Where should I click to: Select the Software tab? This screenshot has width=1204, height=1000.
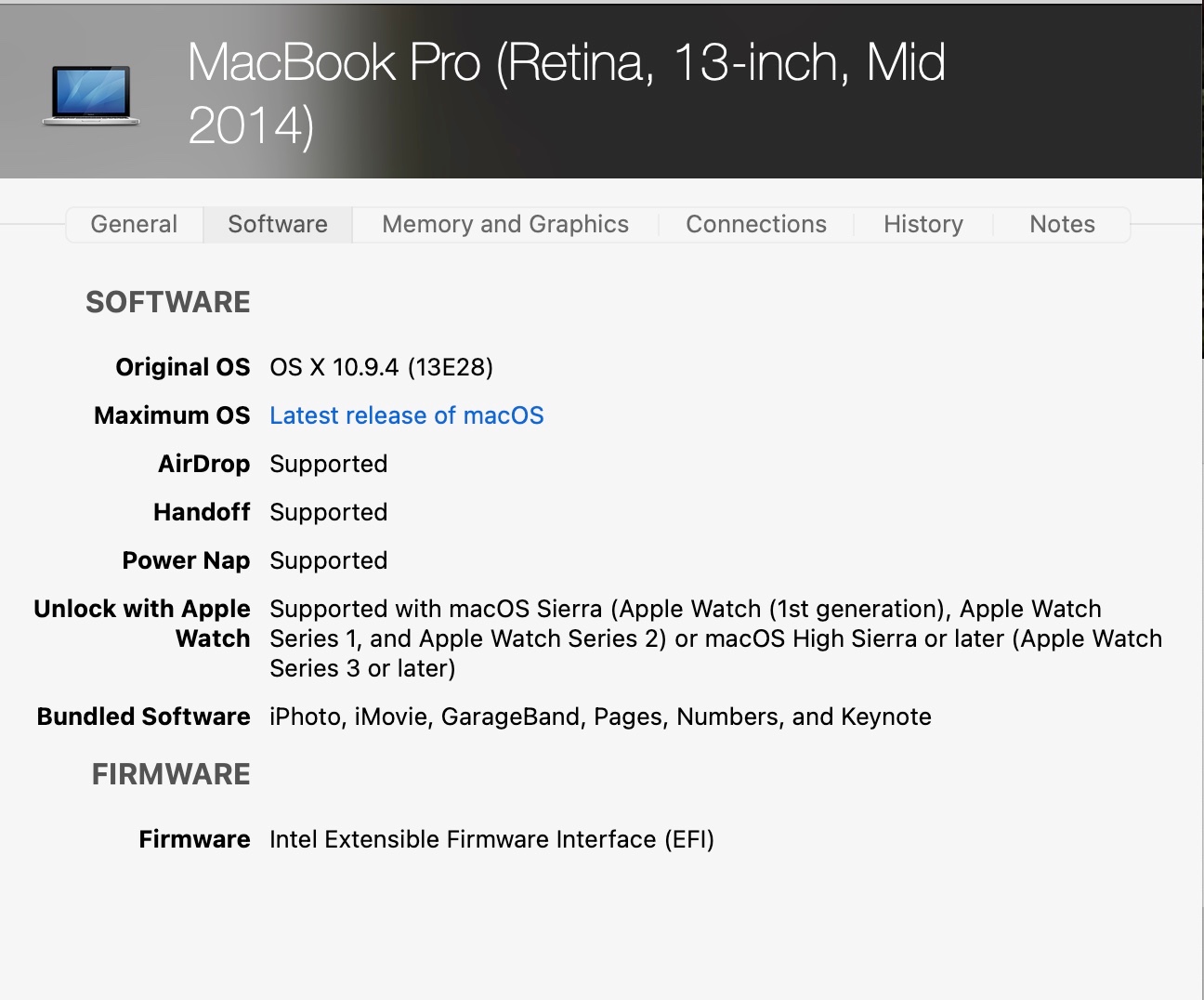(278, 224)
